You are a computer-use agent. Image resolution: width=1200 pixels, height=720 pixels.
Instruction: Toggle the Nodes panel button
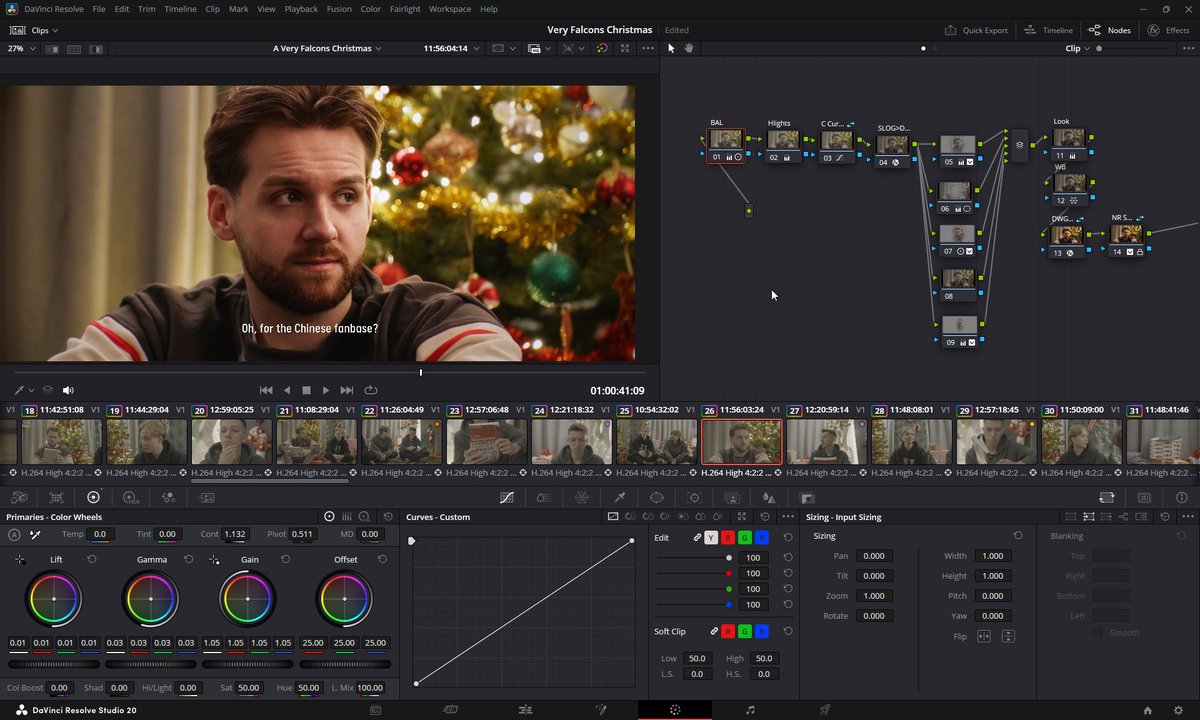(x=1109, y=30)
